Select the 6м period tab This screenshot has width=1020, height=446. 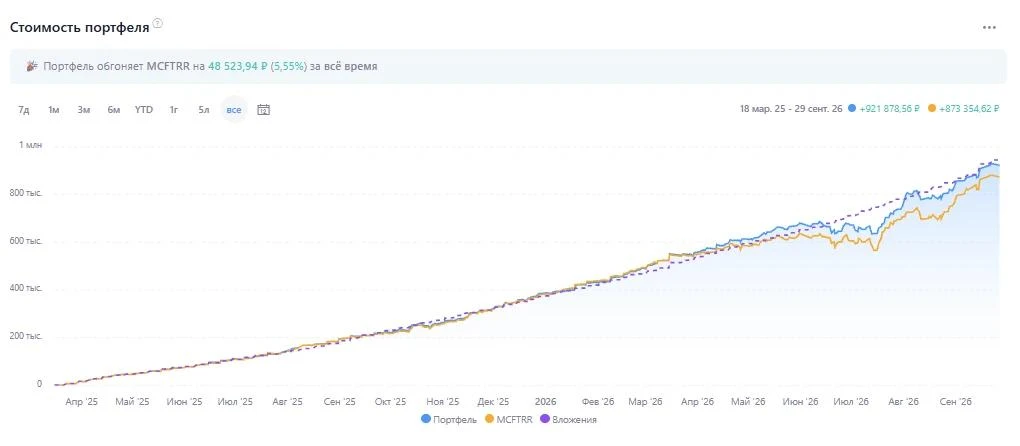[114, 109]
